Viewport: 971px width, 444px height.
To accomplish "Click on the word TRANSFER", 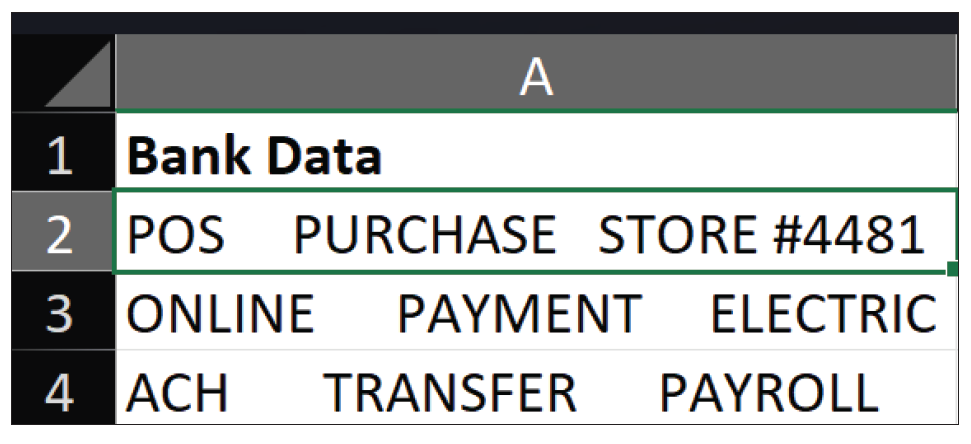I will coord(450,393).
